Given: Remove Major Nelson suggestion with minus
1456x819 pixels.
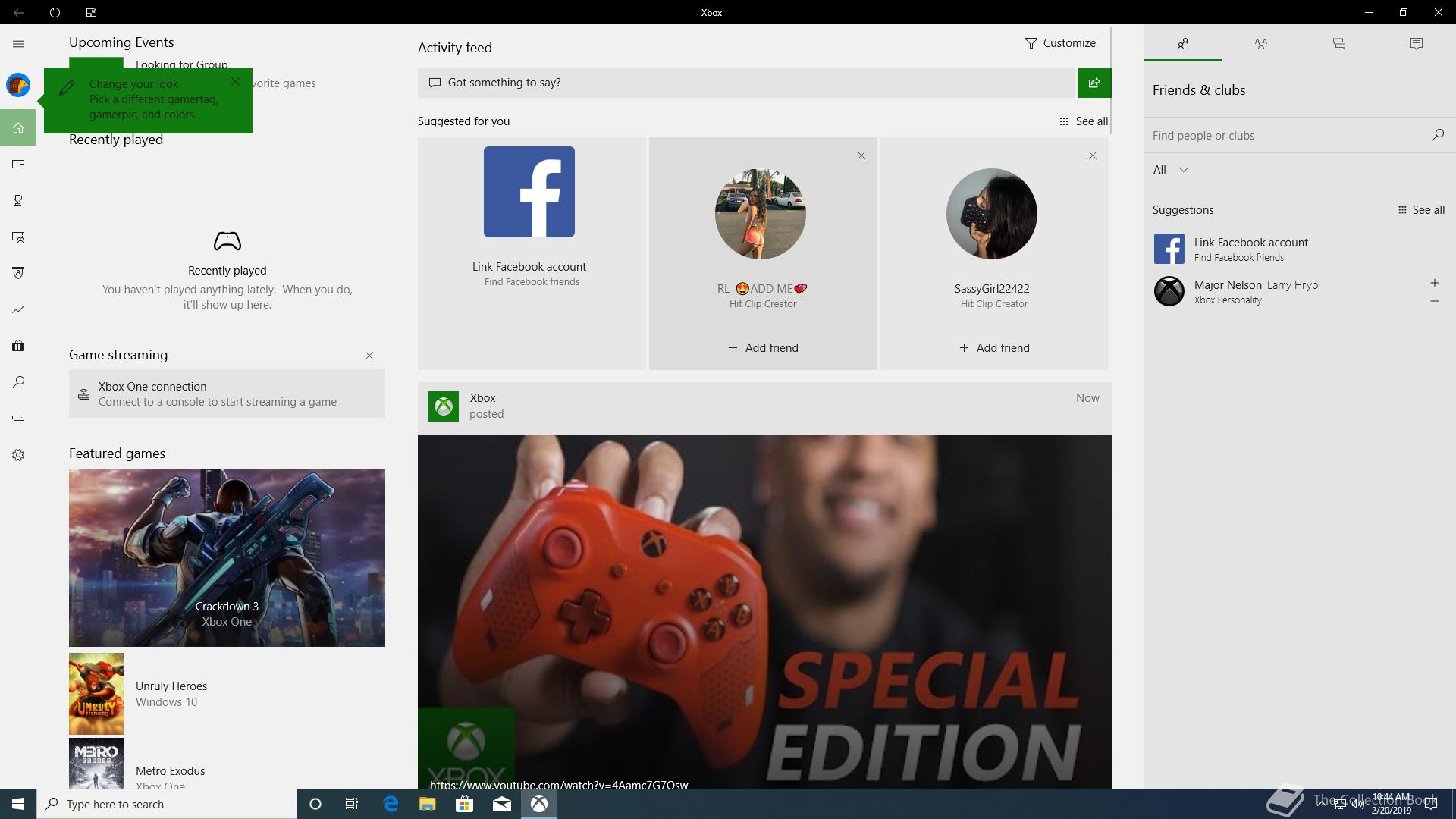Looking at the screenshot, I should pyautogui.click(x=1434, y=301).
